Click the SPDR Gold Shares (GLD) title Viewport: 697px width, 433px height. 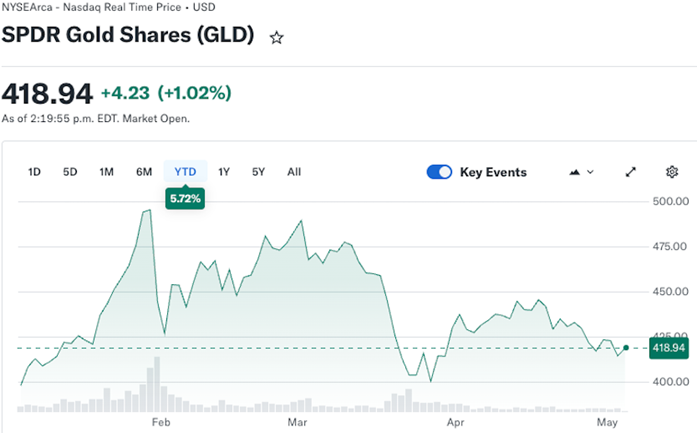128,35
